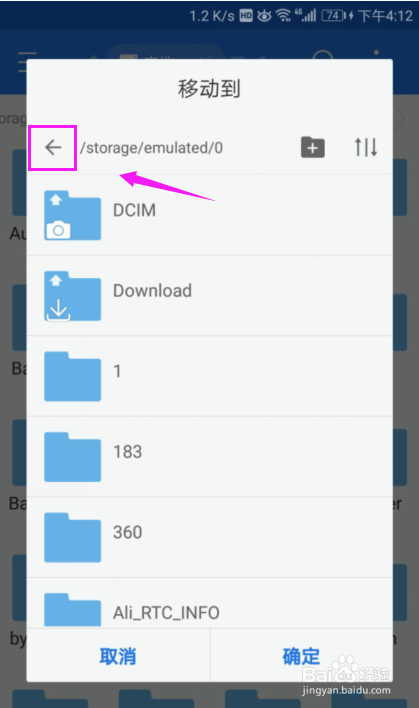Select the Download folder icon
Screen dimensions: 419x708
pyautogui.click(x=72, y=296)
